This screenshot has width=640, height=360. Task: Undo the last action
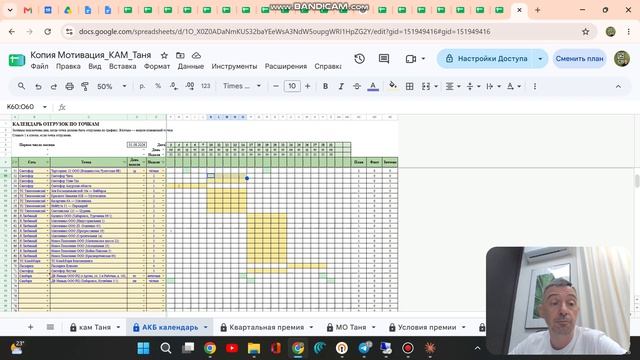pos(38,87)
